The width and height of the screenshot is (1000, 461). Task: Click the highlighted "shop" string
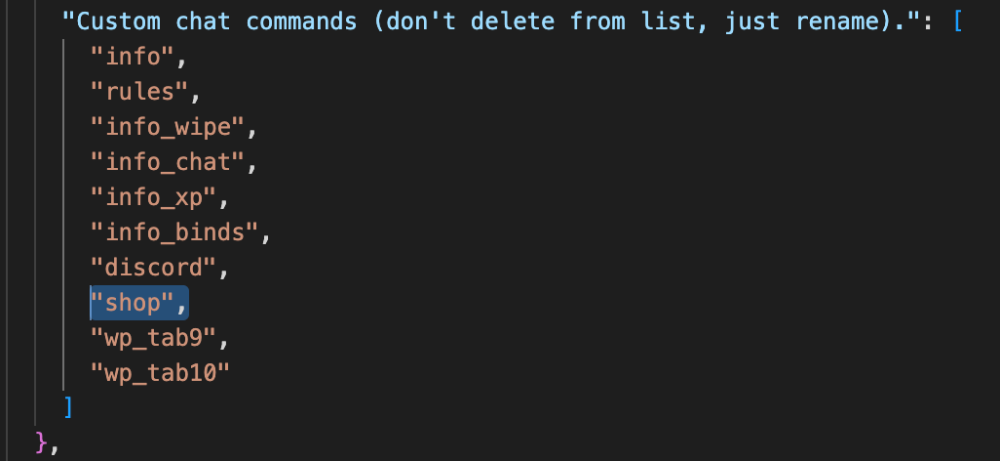click(132, 302)
